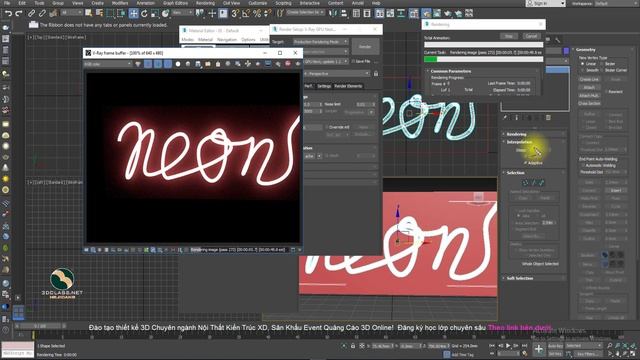
Task: Expand the Soft Selection rollout
Action: tap(535, 278)
